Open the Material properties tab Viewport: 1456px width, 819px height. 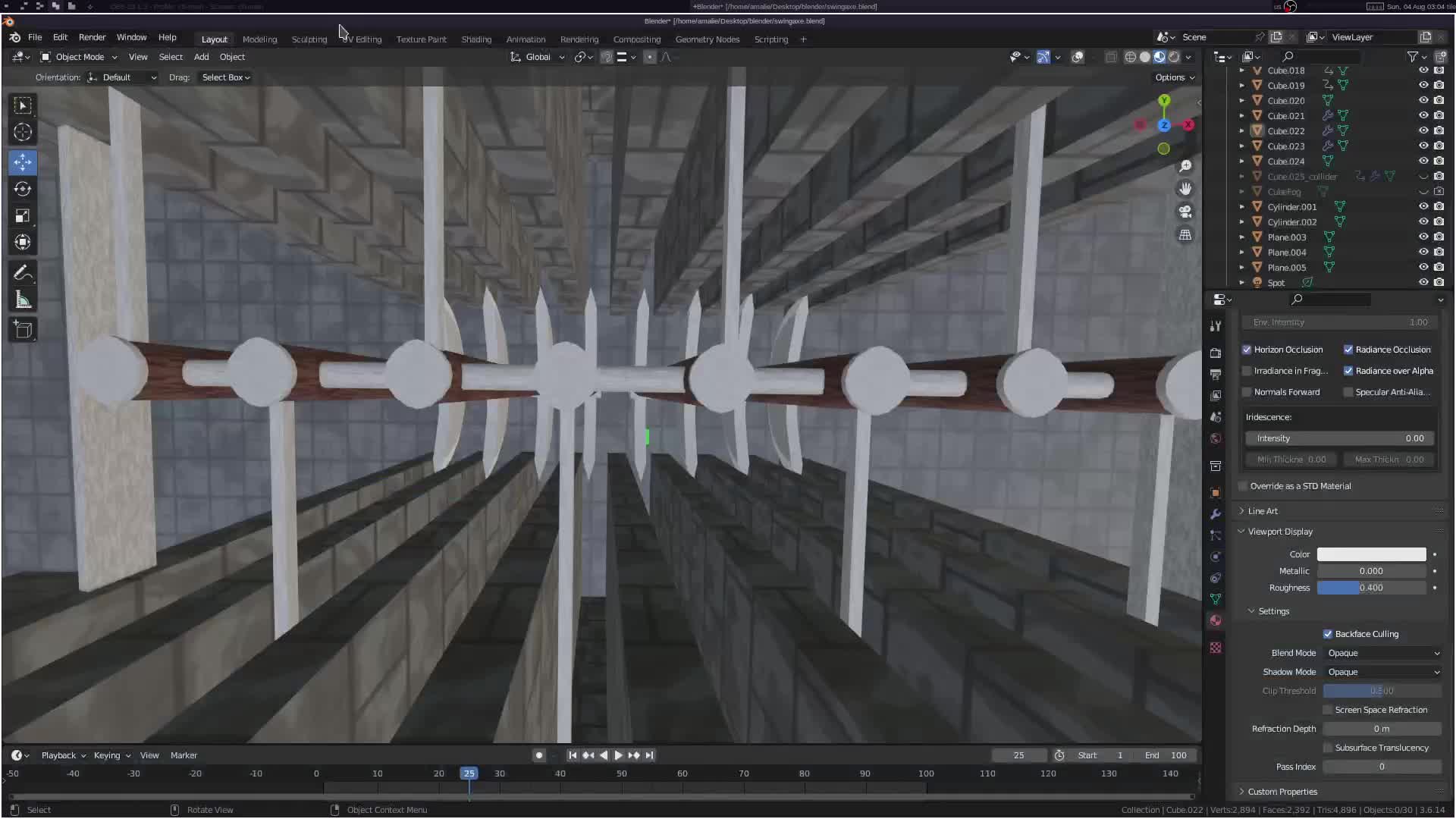pyautogui.click(x=1216, y=620)
